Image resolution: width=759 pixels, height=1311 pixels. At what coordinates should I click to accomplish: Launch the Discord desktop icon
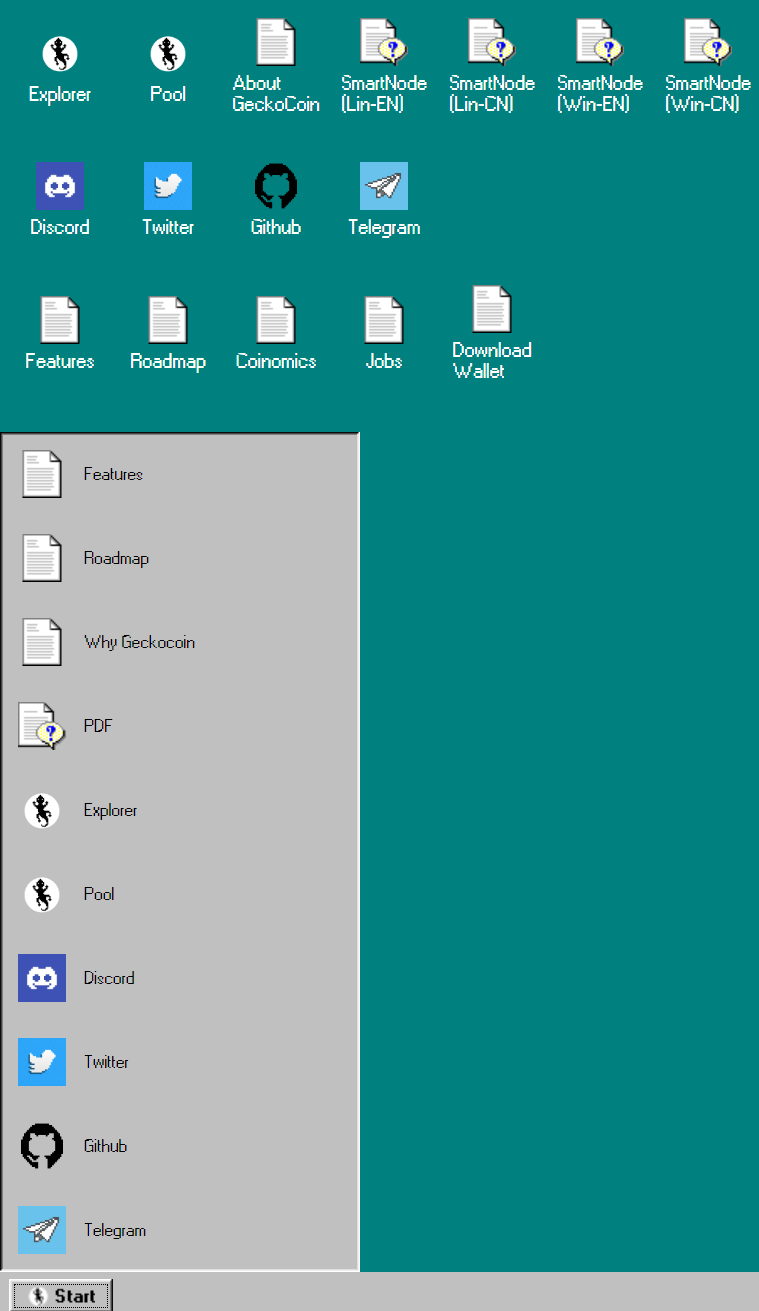click(60, 186)
